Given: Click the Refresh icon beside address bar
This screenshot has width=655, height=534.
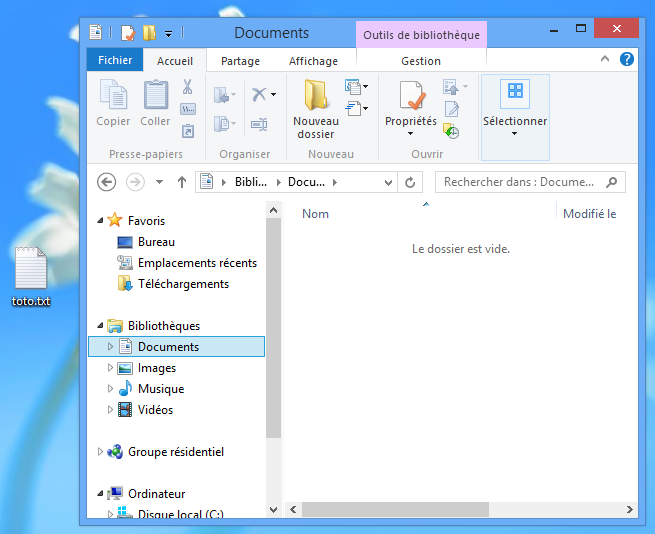Looking at the screenshot, I should (x=410, y=182).
